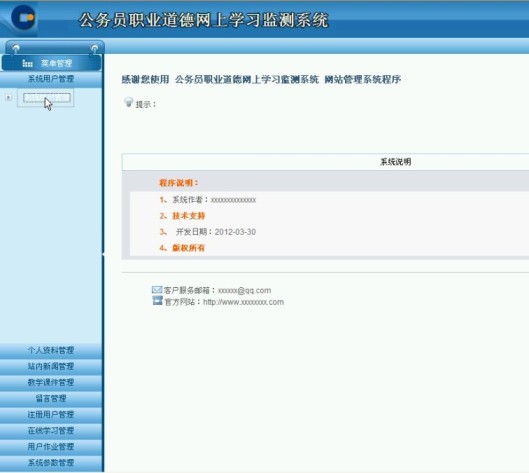Image resolution: width=529 pixels, height=473 pixels.
Task: Expand the 个人资料管理 menu section
Action: [51, 351]
